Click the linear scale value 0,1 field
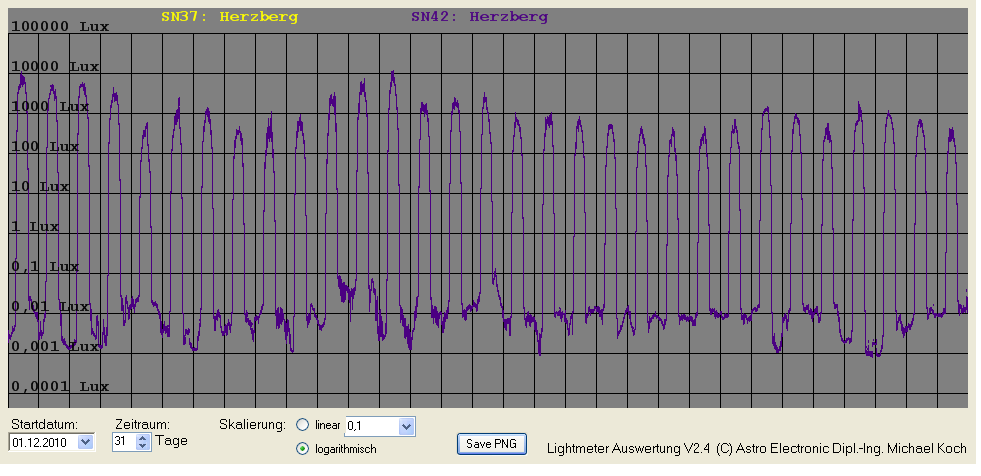This screenshot has height=476, width=981. pos(370,427)
